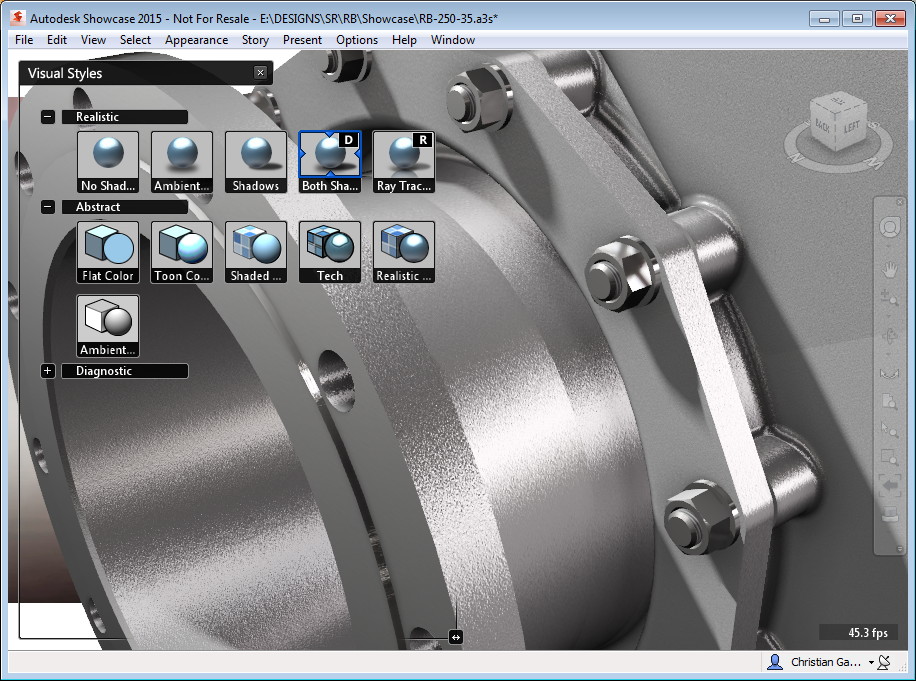Click the Zoom window icon

889,457
